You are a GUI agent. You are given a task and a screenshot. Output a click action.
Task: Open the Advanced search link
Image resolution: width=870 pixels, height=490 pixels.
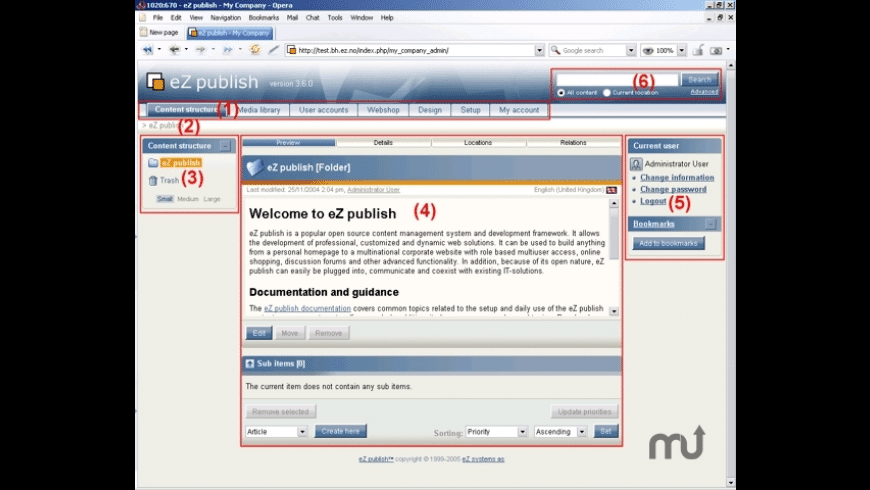(x=704, y=92)
